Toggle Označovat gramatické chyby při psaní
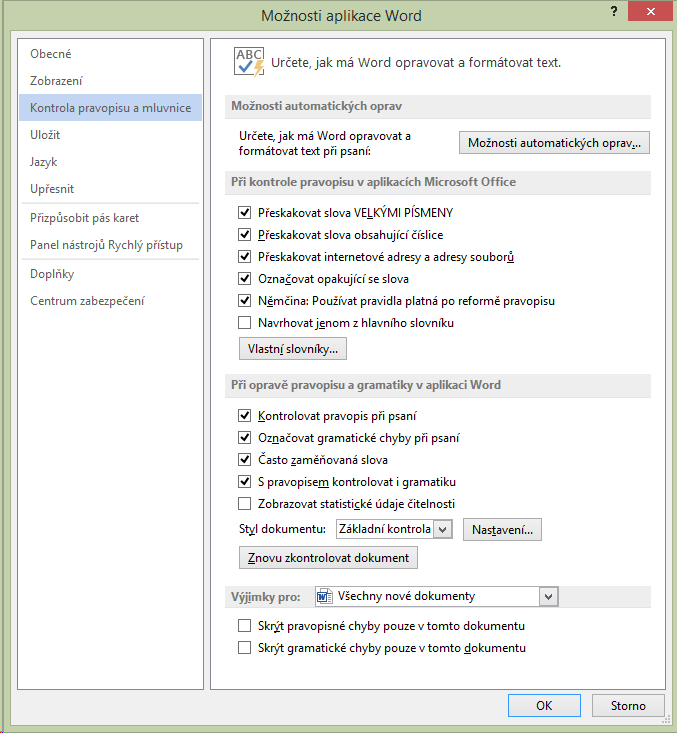 (x=245, y=438)
